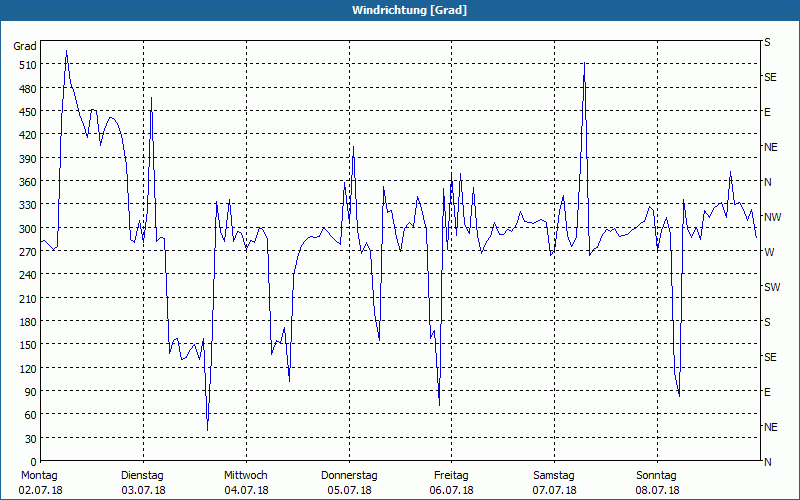This screenshot has height=500, width=800.
Task: Click the date 04.07.18
Action: coord(246,490)
